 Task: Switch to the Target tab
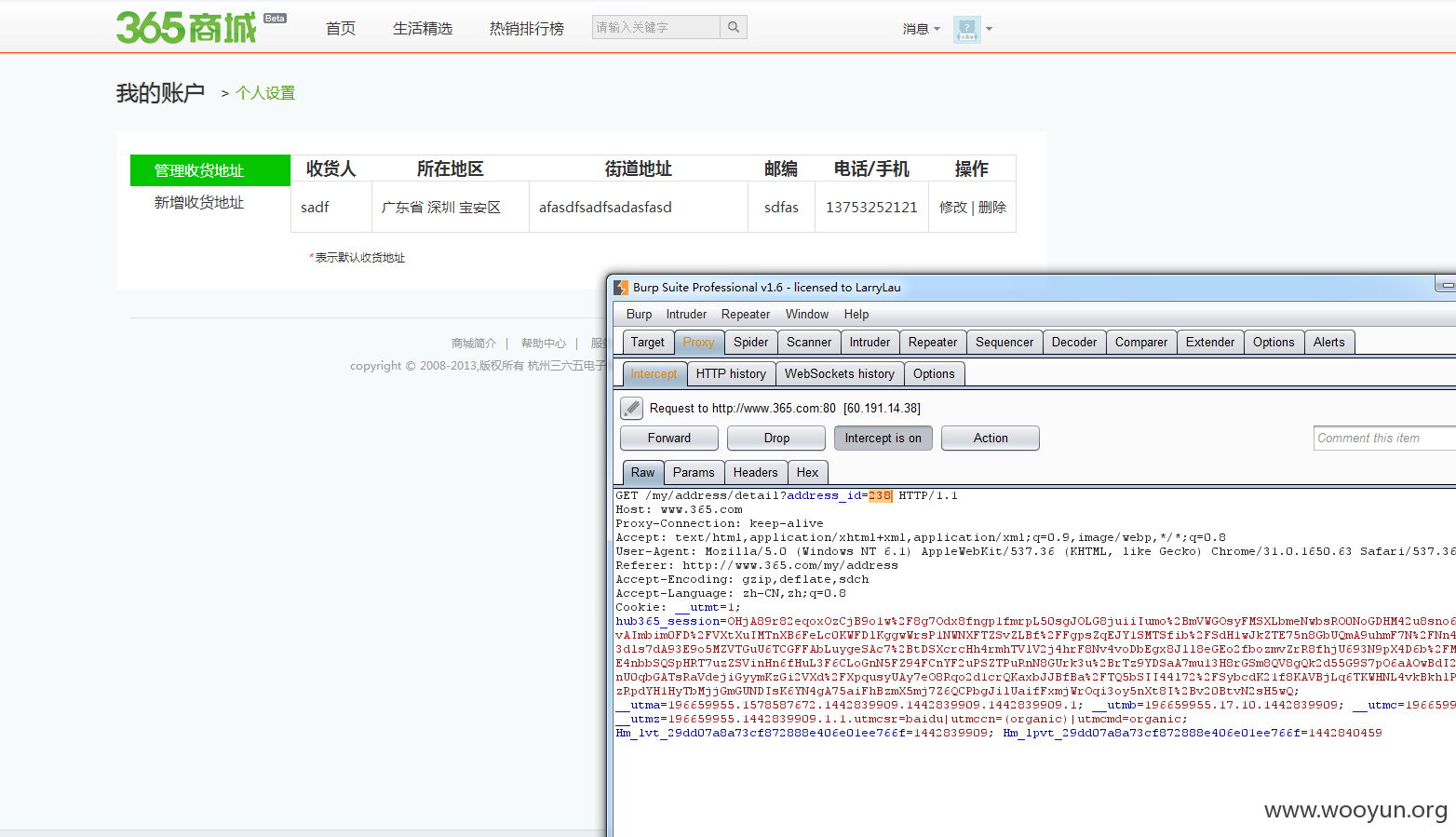click(x=648, y=343)
